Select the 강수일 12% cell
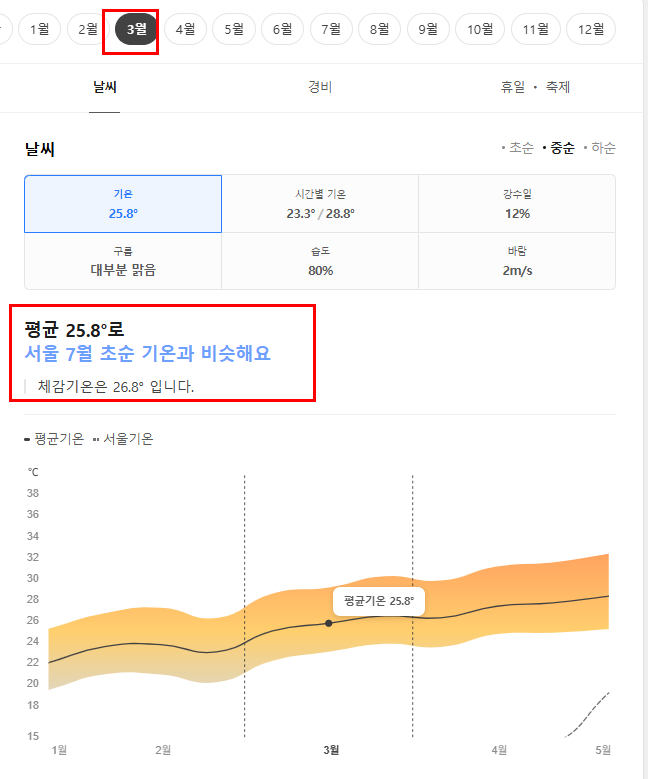This screenshot has width=648, height=779. pyautogui.click(x=517, y=204)
